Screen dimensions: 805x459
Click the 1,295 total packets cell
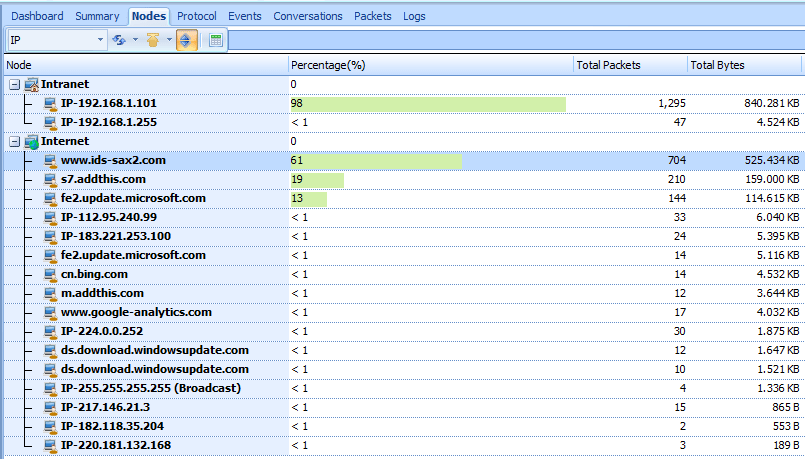pyautogui.click(x=672, y=104)
